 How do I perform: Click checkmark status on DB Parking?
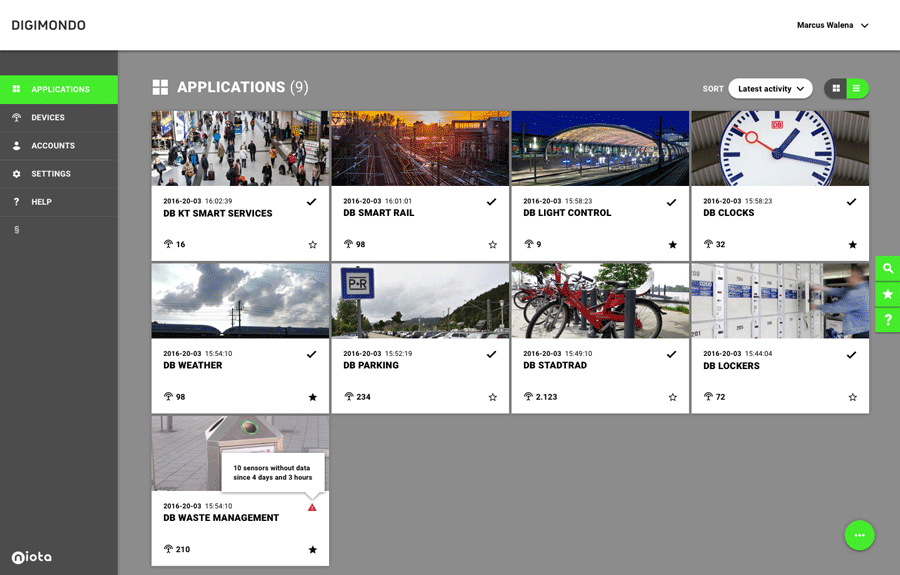(492, 354)
